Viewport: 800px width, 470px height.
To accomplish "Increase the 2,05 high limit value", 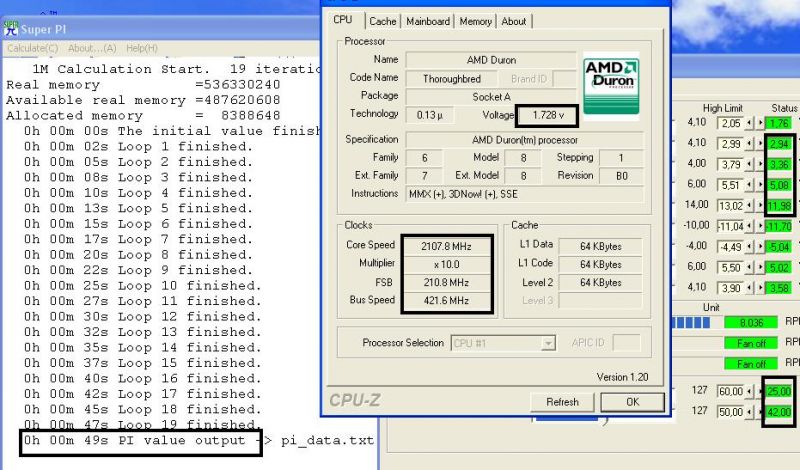I will click(760, 123).
